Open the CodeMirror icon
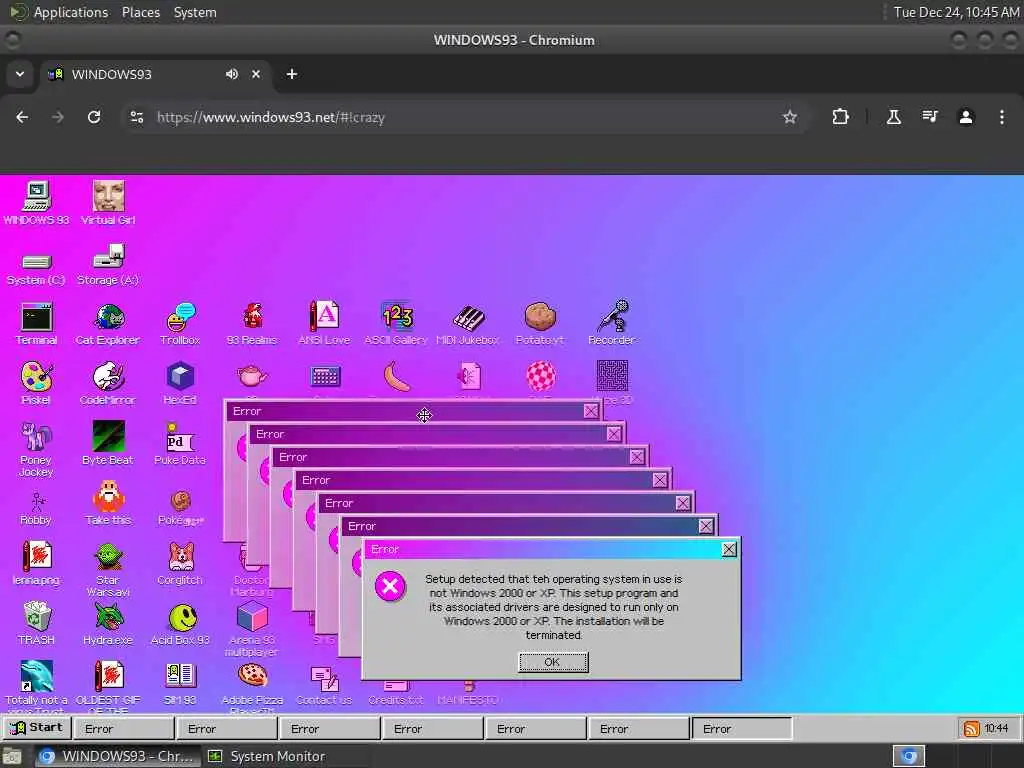 [x=108, y=384]
